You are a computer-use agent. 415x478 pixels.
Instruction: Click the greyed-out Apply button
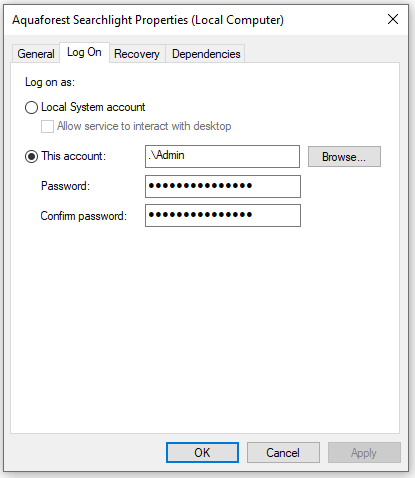(364, 453)
